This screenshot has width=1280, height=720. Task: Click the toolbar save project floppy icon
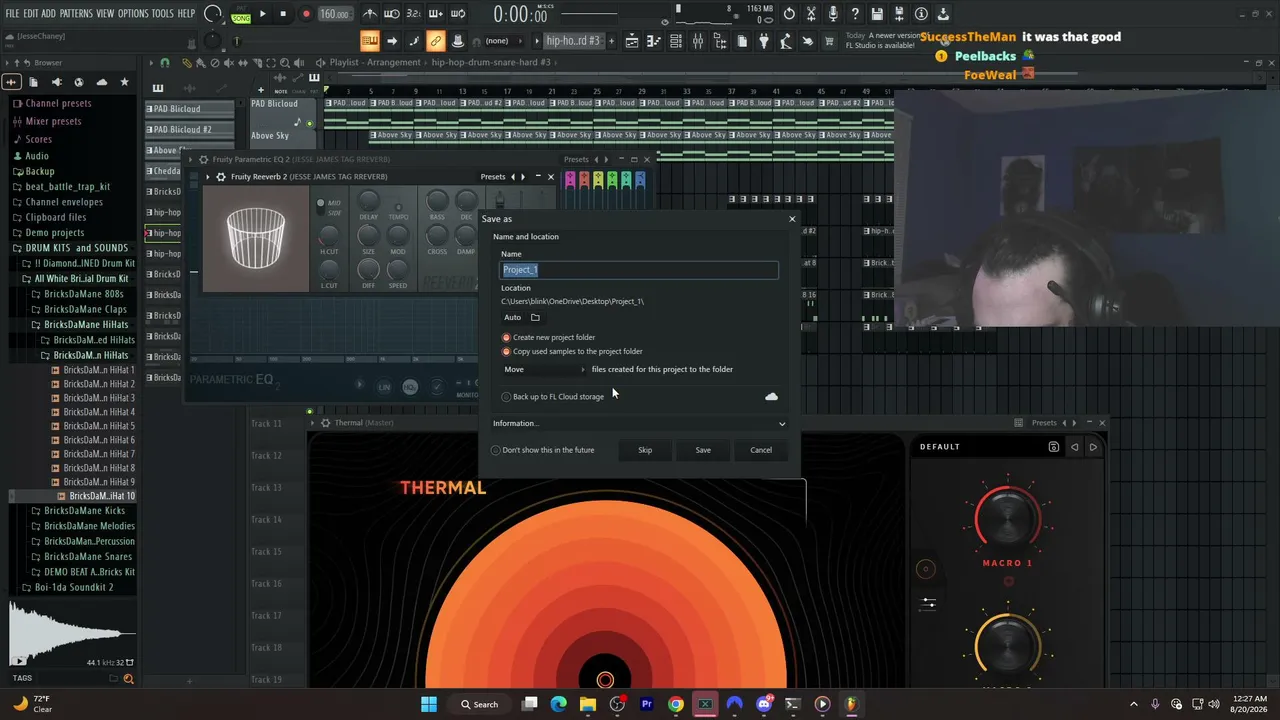877,14
